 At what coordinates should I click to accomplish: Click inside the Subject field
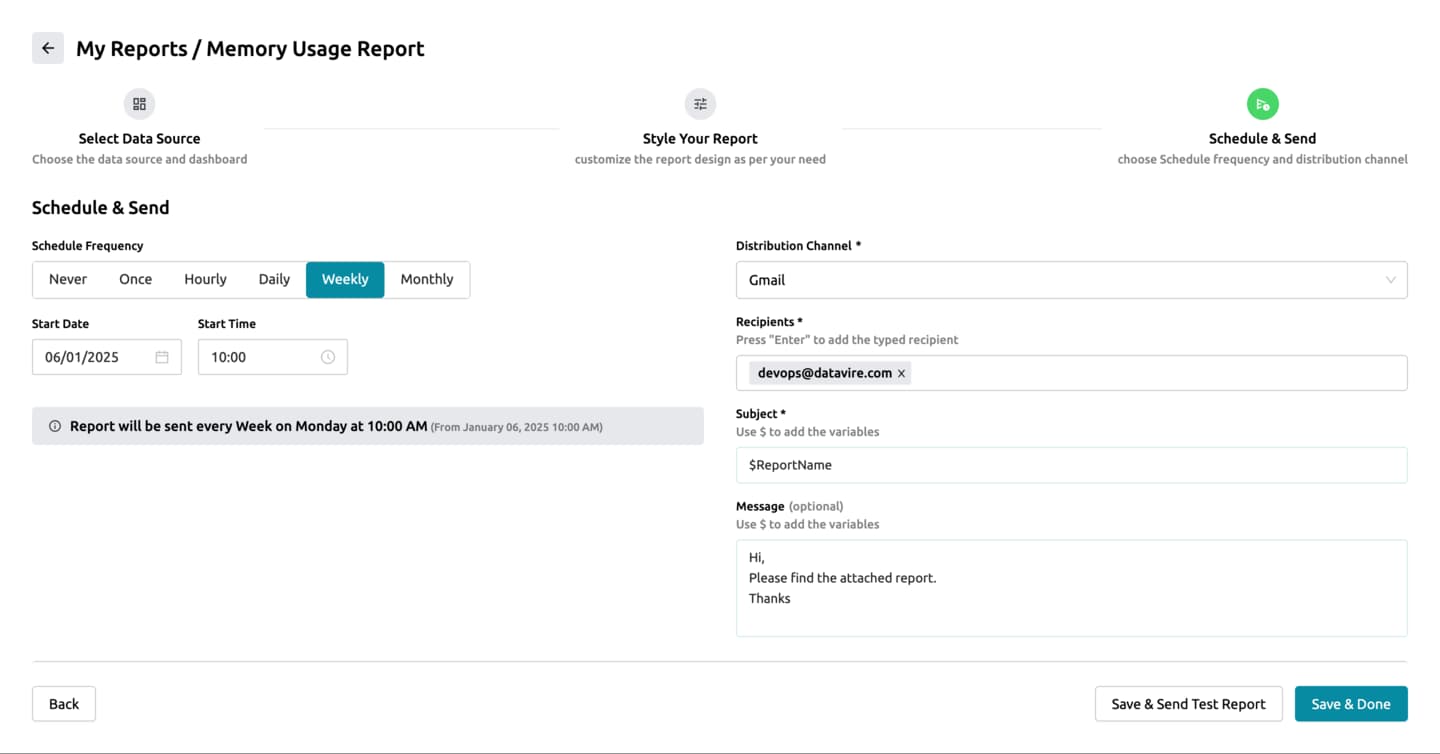(x=1070, y=464)
